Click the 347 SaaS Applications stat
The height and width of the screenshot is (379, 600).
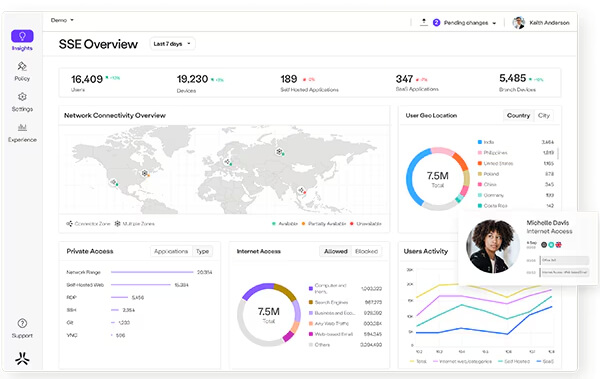coord(417,83)
